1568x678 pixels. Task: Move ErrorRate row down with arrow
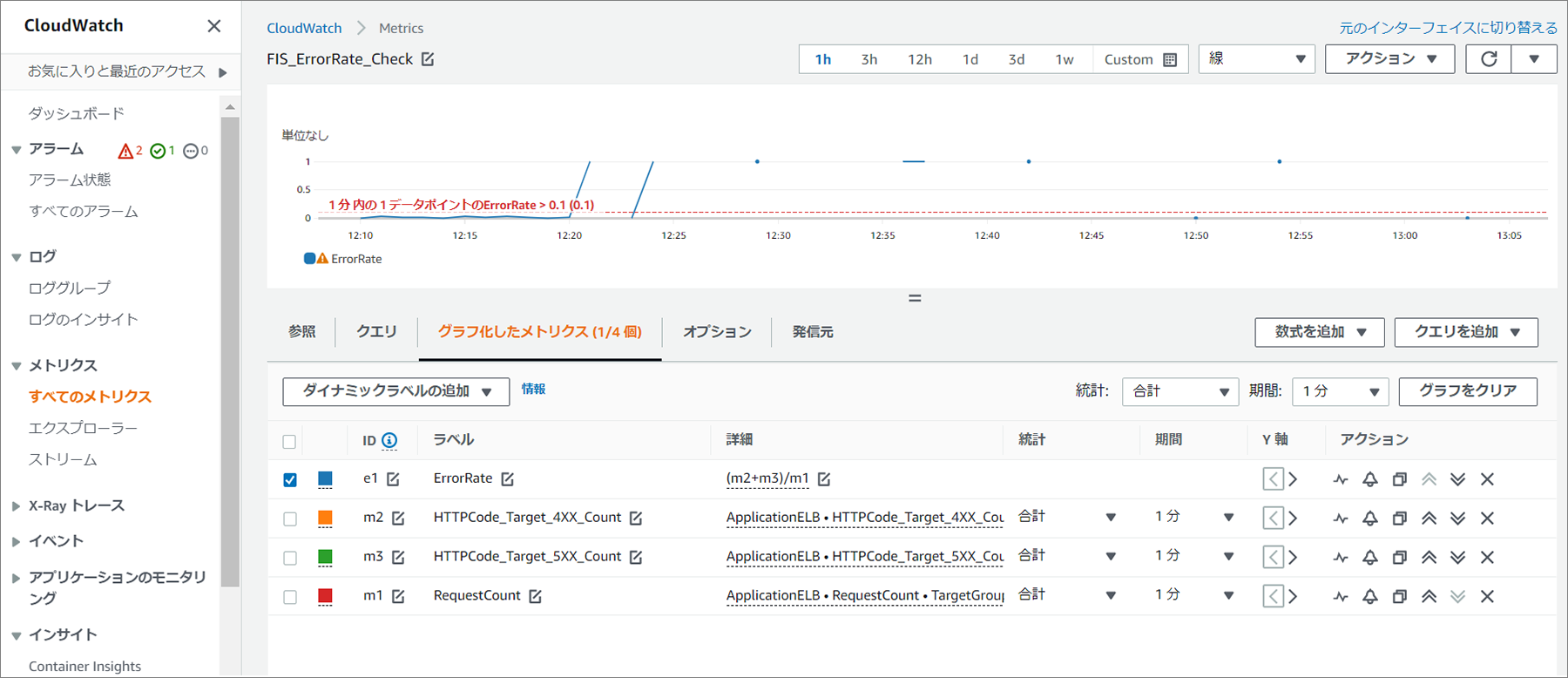pos(1457,479)
